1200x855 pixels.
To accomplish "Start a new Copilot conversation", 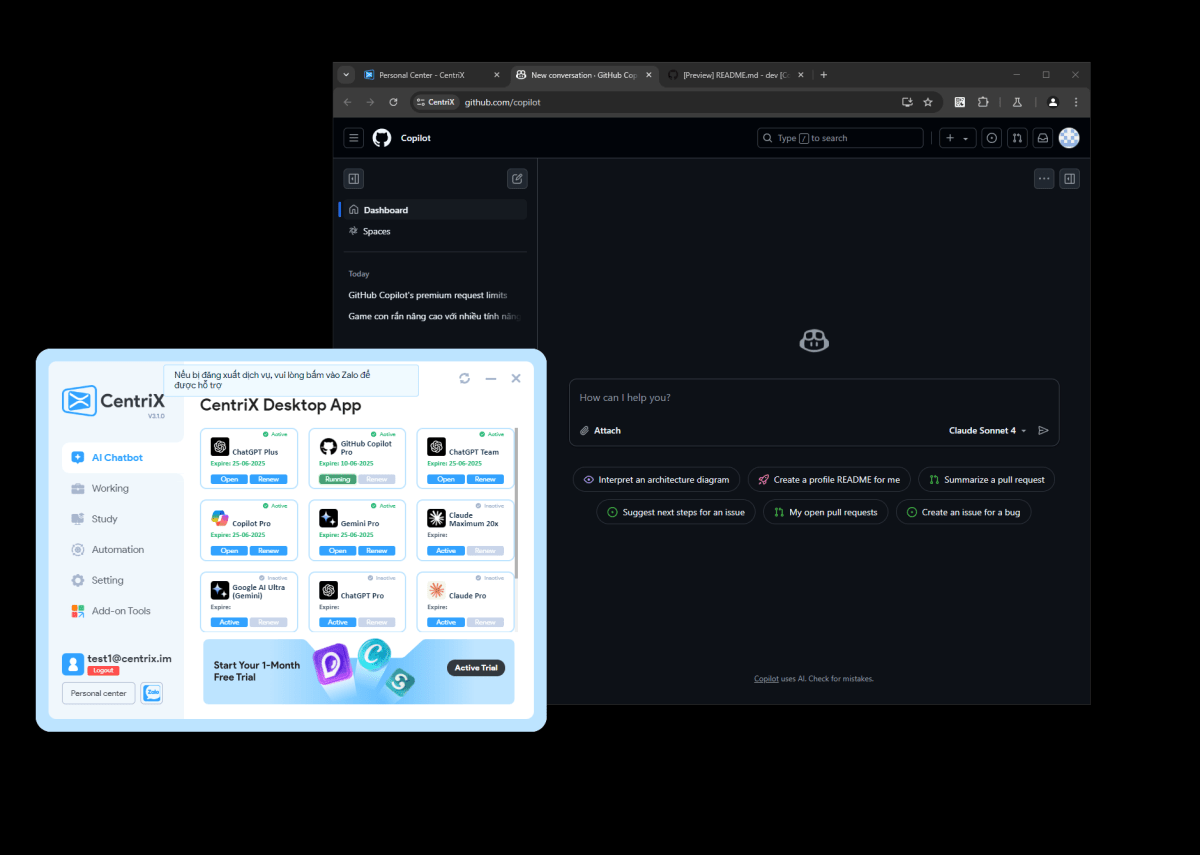I will click(517, 178).
